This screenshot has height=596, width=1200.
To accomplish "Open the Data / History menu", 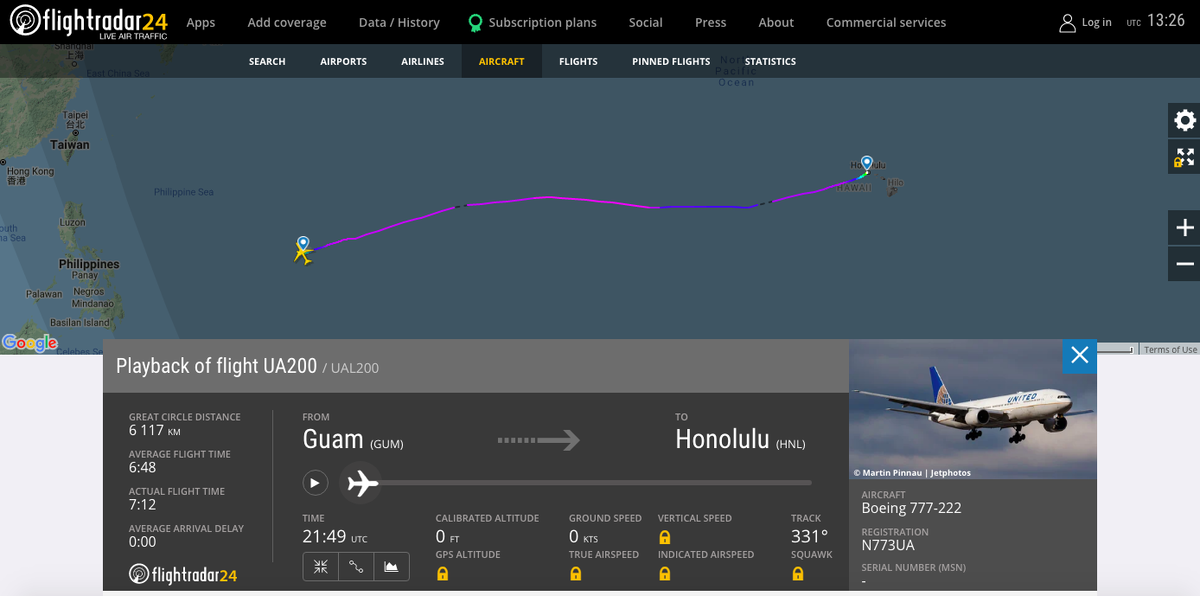I will 399,22.
